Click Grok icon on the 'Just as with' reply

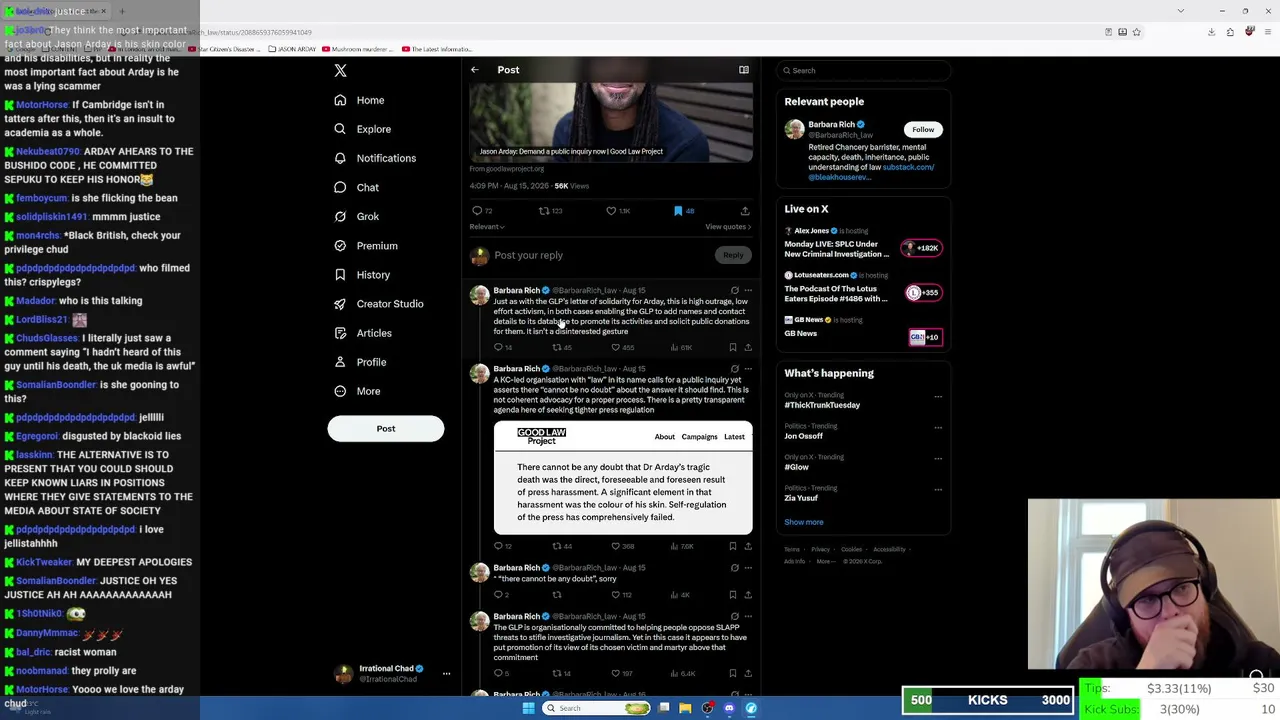735,290
